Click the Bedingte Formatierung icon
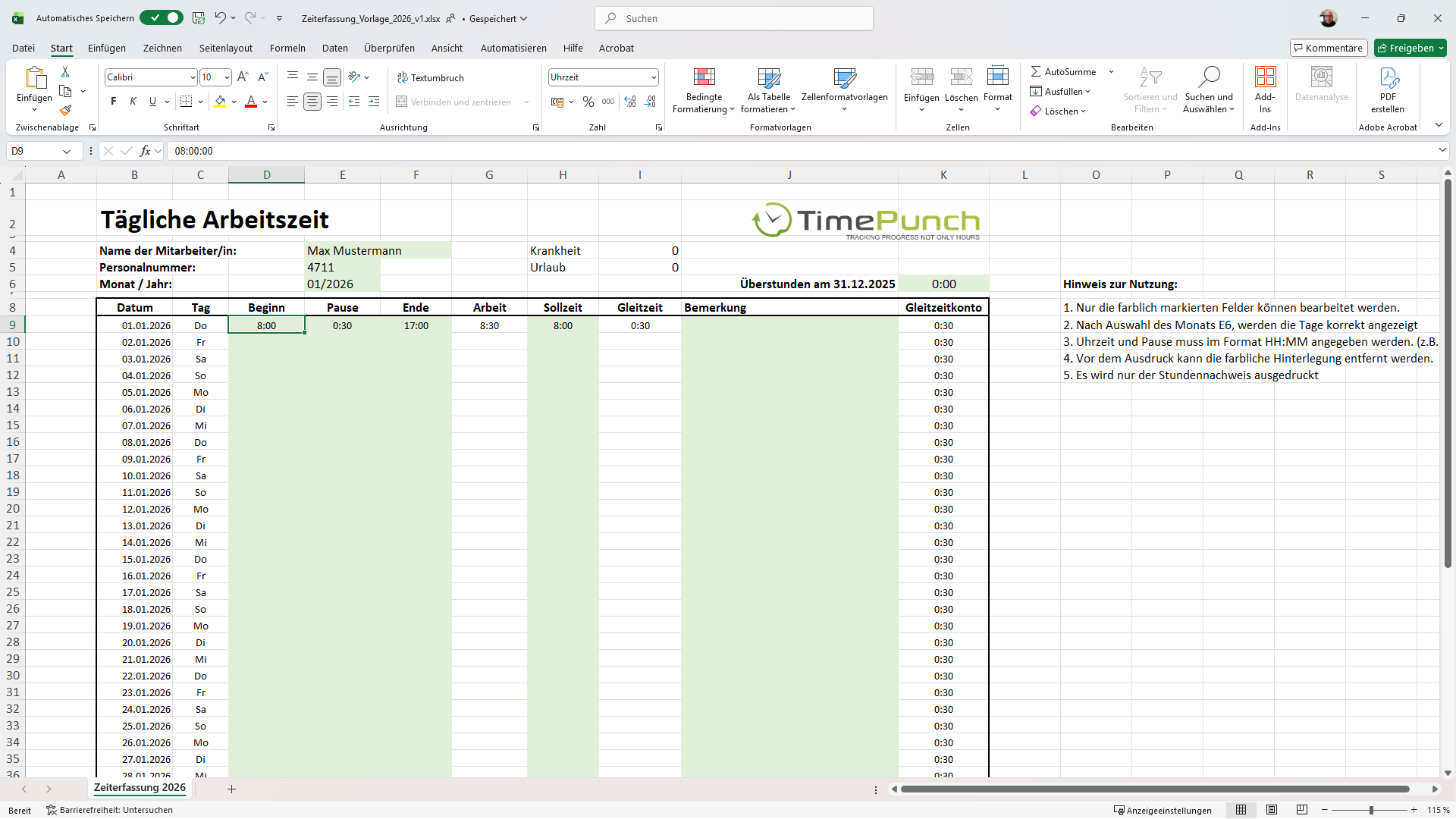 [704, 77]
